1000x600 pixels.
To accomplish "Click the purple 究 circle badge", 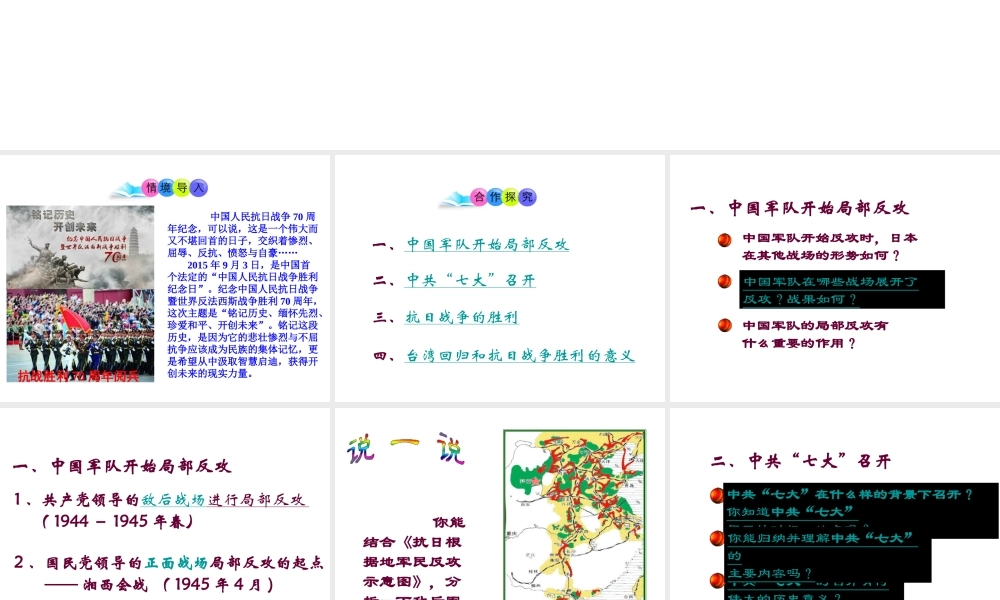I will pyautogui.click(x=527, y=197).
